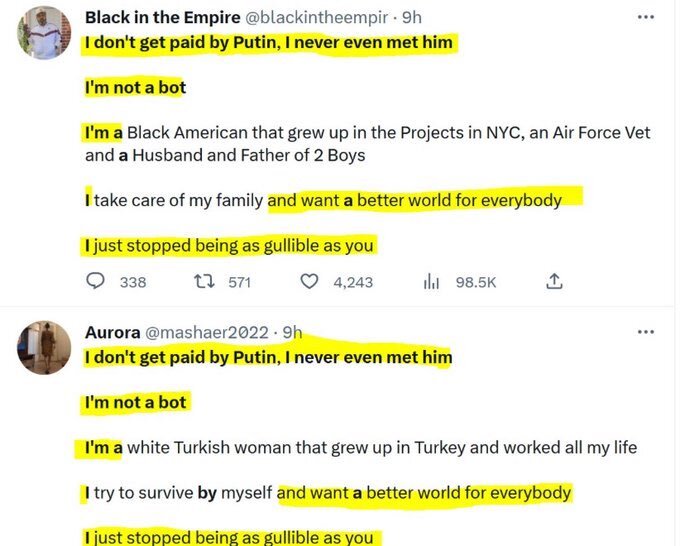Open more options menu on Aurora's tweet
Image resolution: width=680 pixels, height=546 pixels.
[x=645, y=331]
